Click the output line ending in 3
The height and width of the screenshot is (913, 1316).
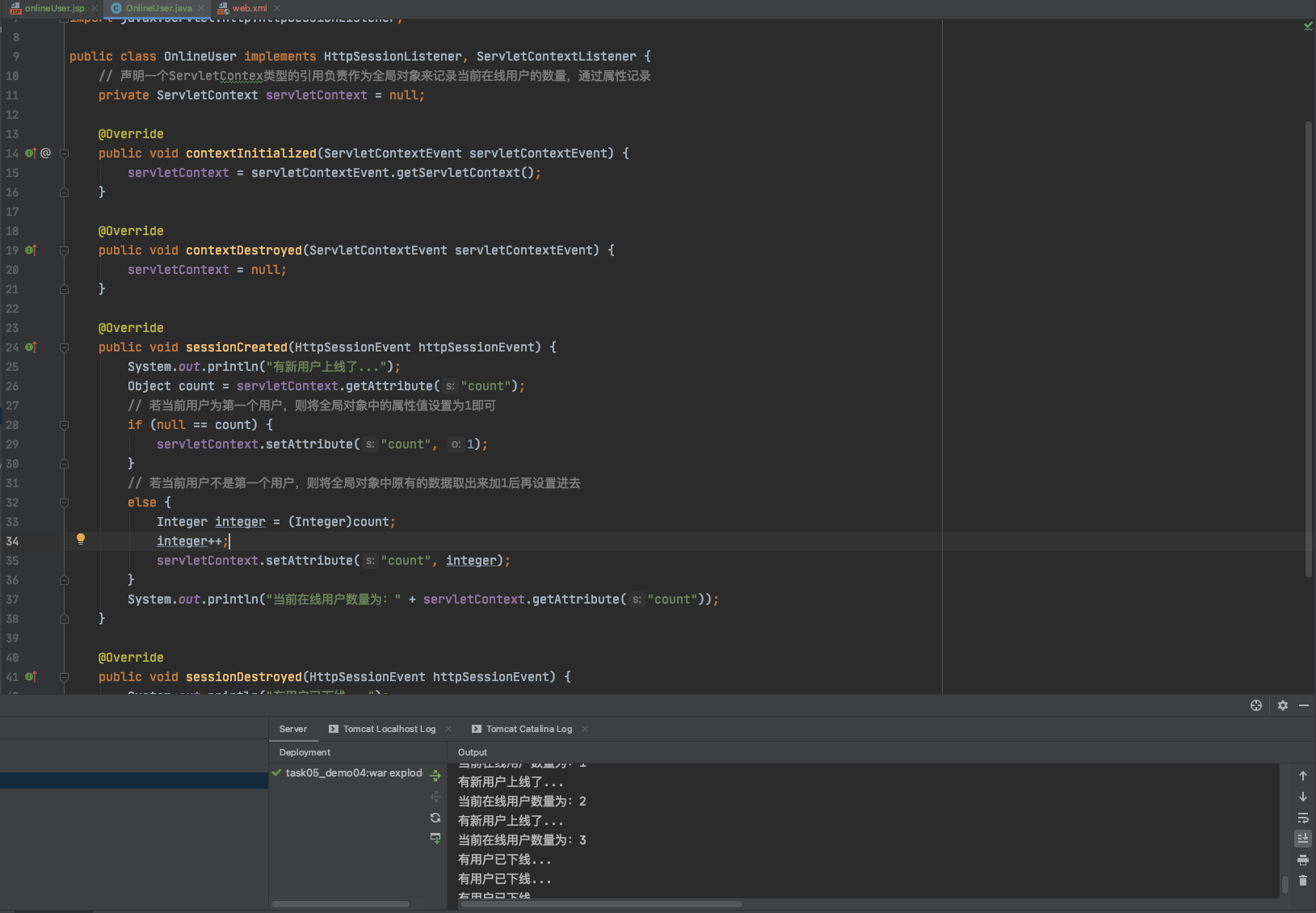(522, 840)
